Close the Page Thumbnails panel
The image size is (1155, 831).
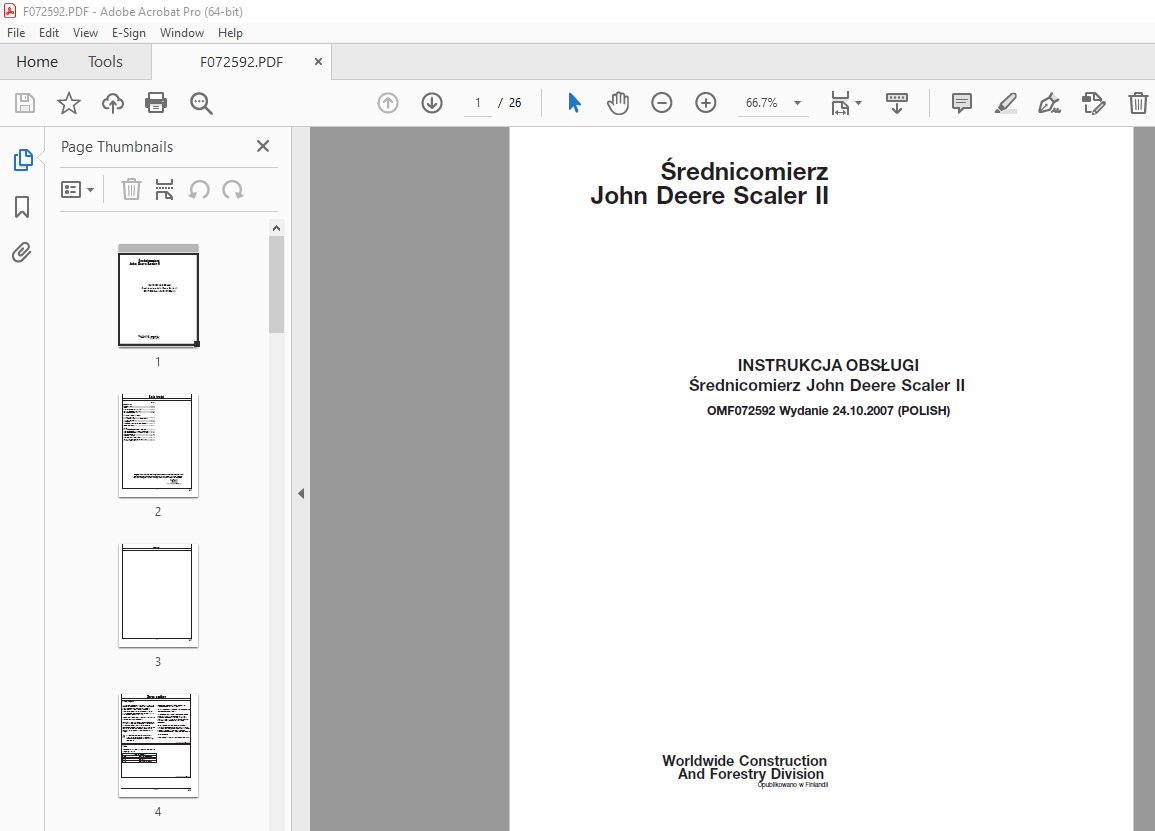[263, 146]
